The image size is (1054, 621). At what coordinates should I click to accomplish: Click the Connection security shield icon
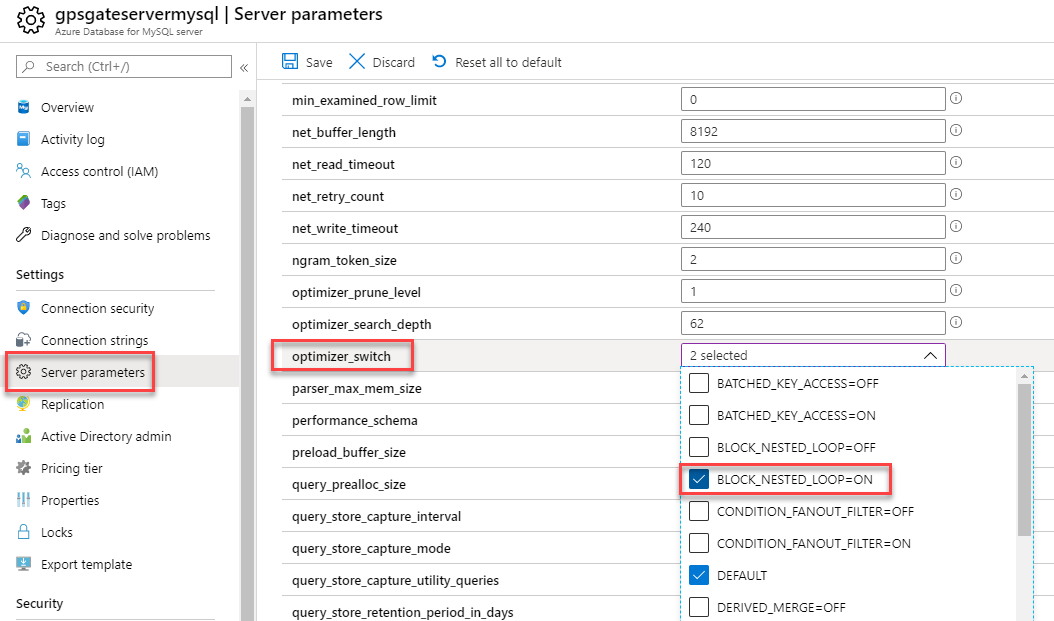click(x=24, y=308)
